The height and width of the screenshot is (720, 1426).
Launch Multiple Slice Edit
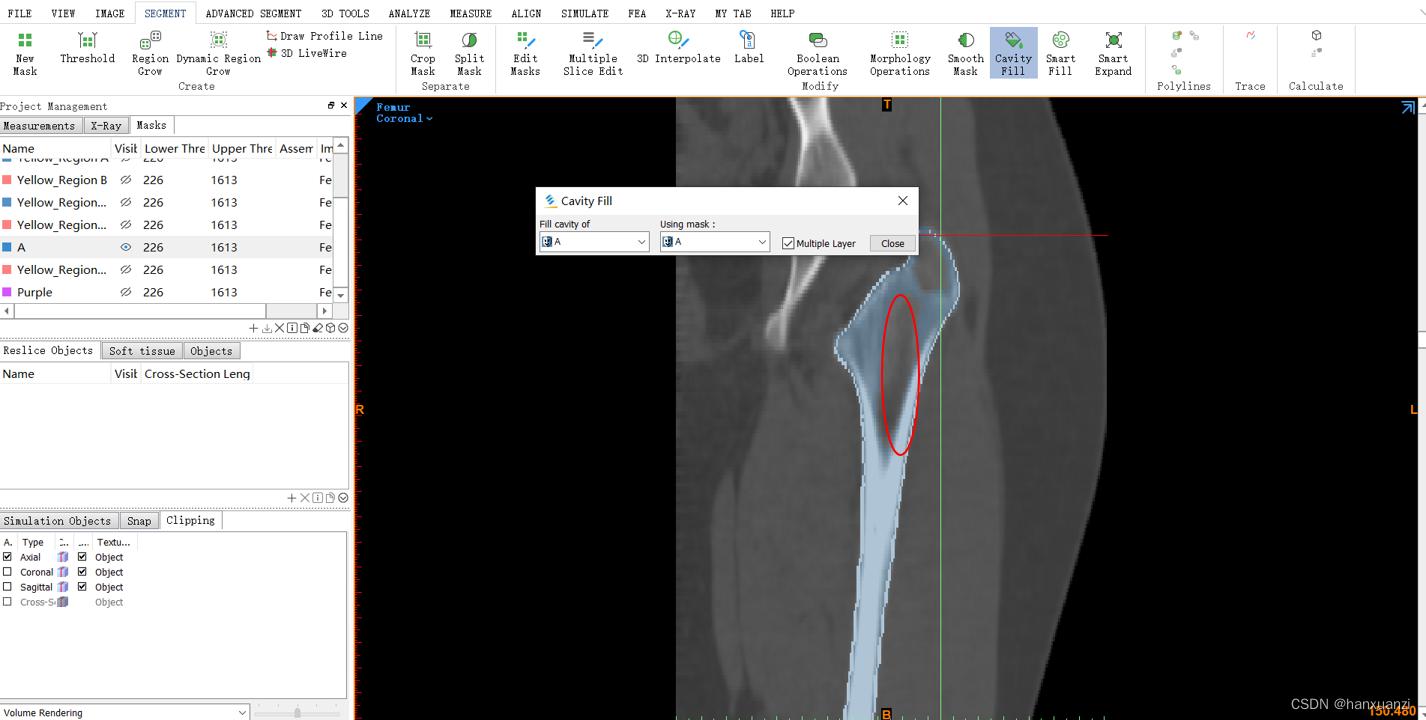coord(592,52)
